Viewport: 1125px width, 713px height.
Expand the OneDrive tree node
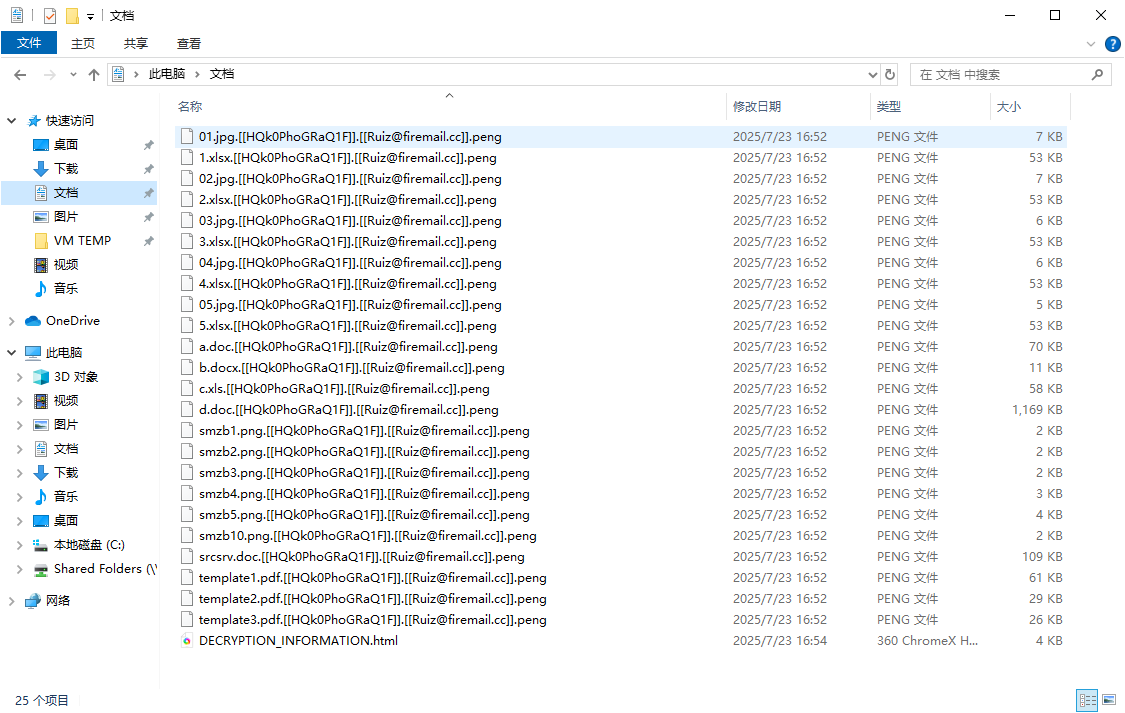(12, 321)
